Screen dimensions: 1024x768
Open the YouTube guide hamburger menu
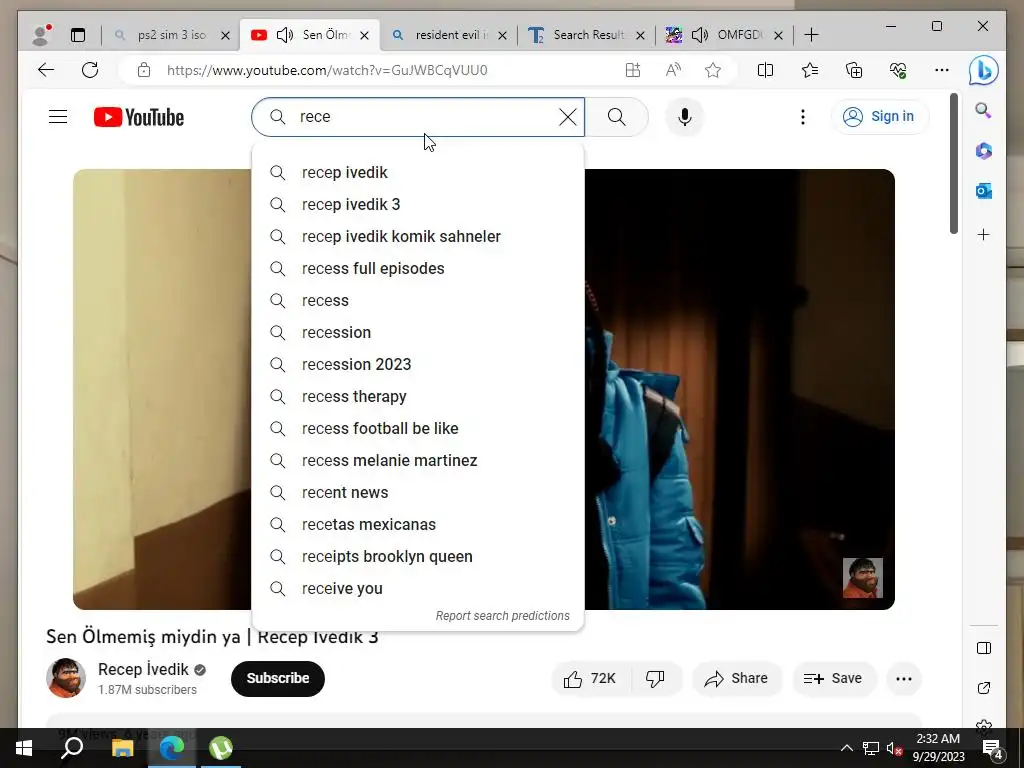pyautogui.click(x=58, y=117)
